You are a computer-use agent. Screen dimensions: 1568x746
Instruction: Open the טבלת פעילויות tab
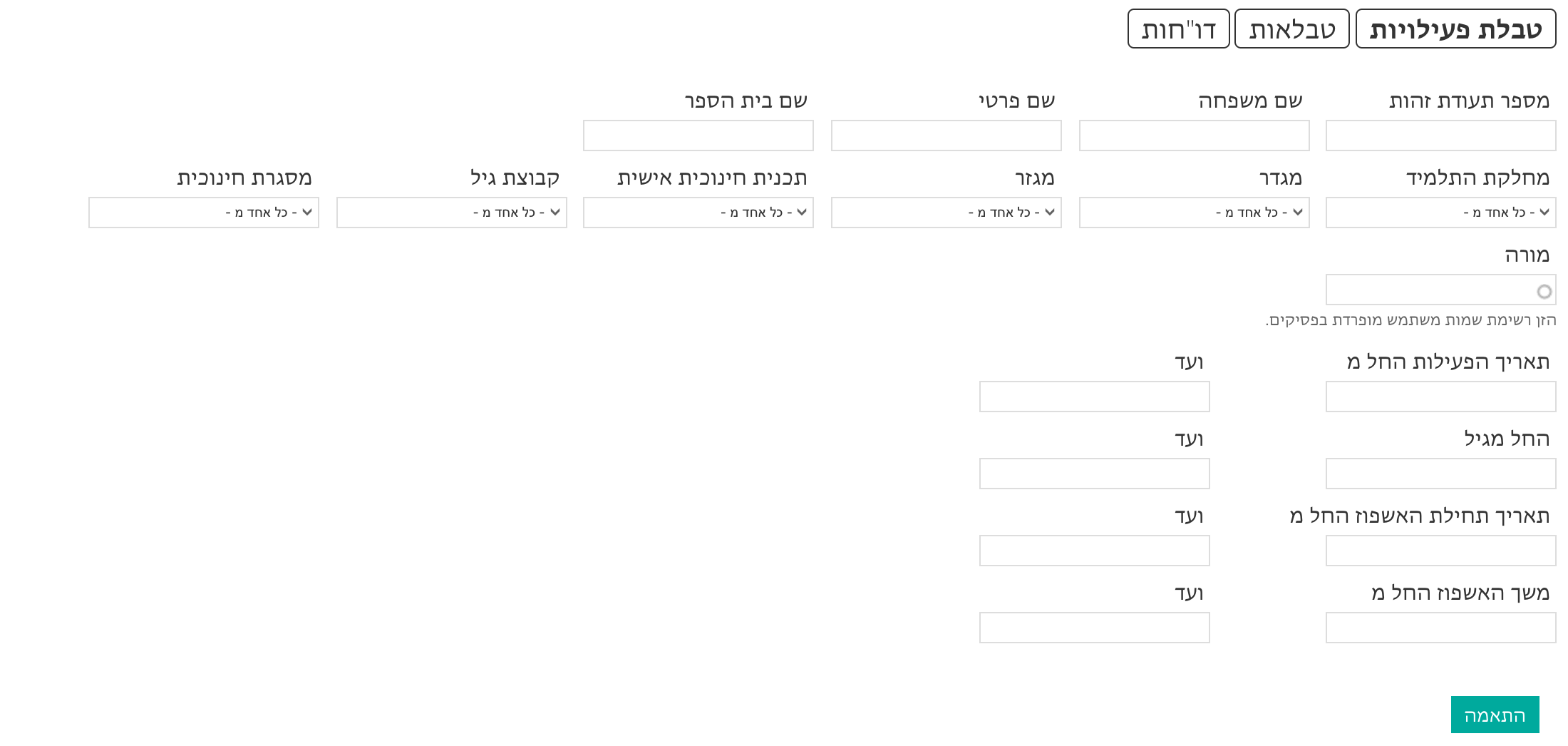(1455, 29)
